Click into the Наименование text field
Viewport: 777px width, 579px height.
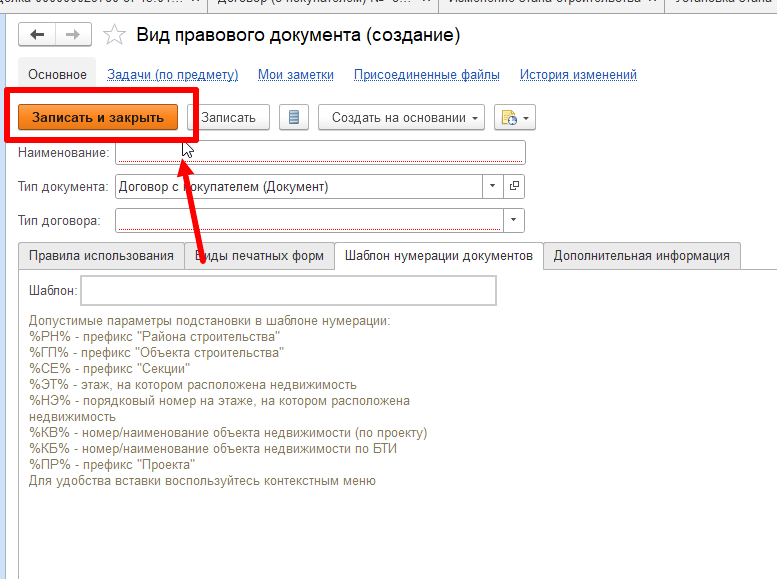pos(320,152)
